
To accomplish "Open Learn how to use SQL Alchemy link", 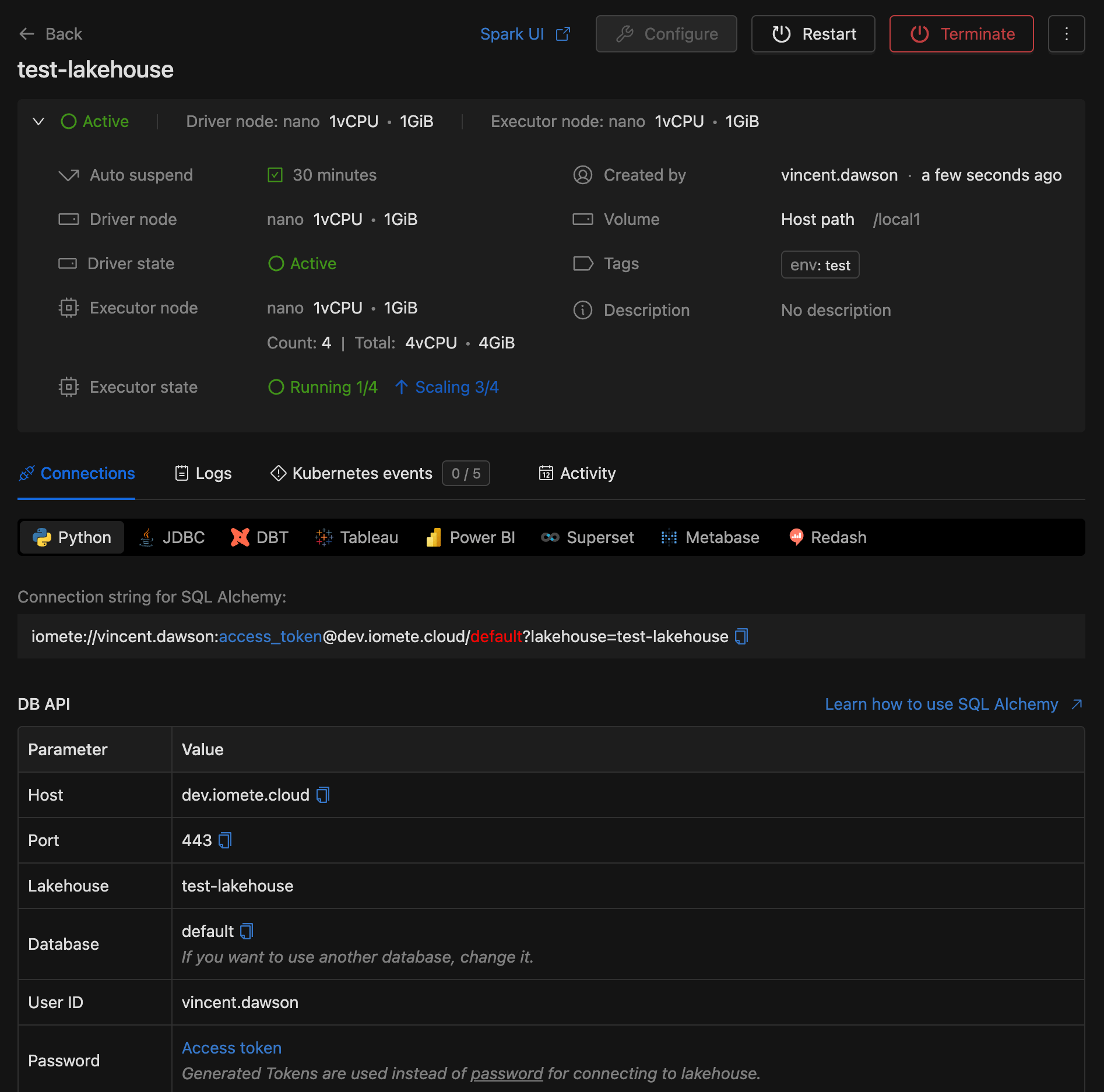I will click(954, 704).
